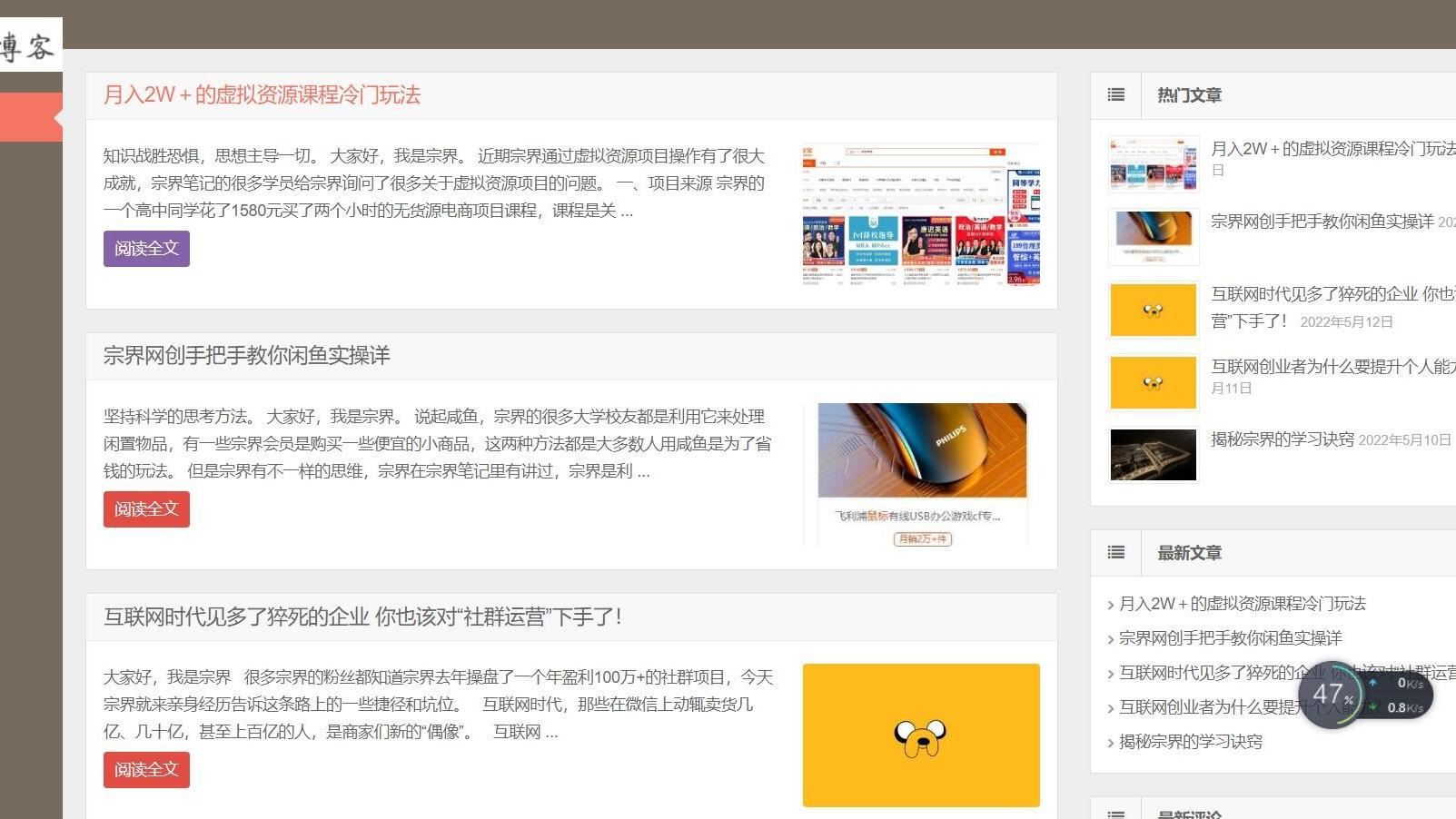Screen dimensions: 1456x819
Task: Switch to the 最新文章 section header
Action: (x=1189, y=552)
